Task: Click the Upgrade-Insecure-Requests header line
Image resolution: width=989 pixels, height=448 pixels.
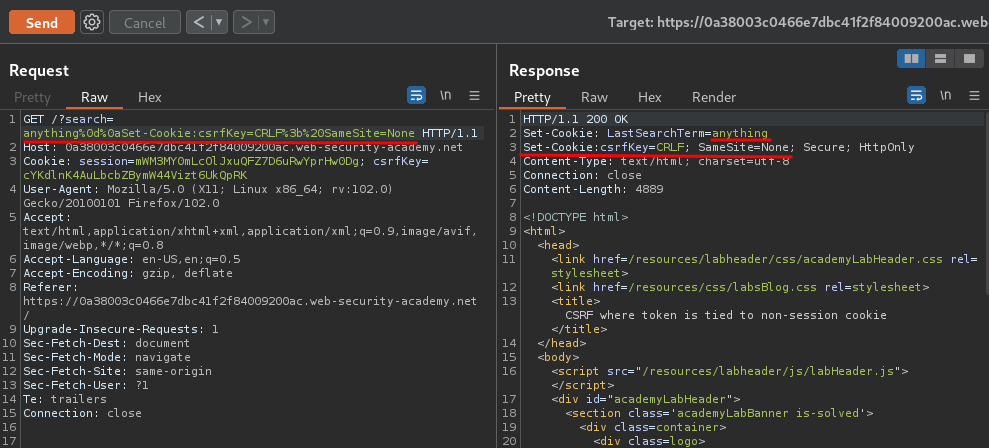Action: (120, 329)
